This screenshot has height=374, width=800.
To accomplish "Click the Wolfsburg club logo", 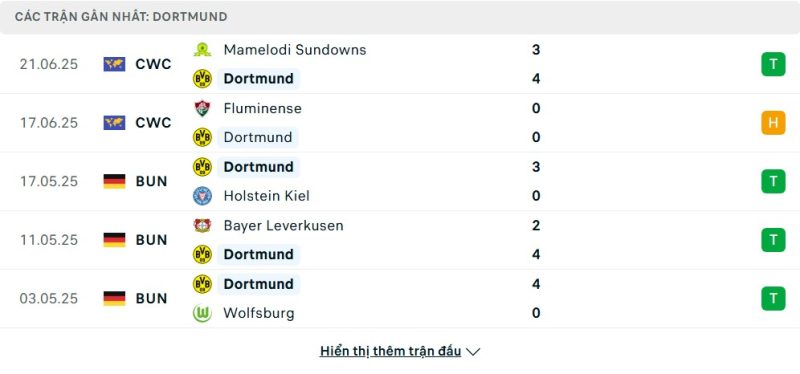I will click(x=202, y=313).
